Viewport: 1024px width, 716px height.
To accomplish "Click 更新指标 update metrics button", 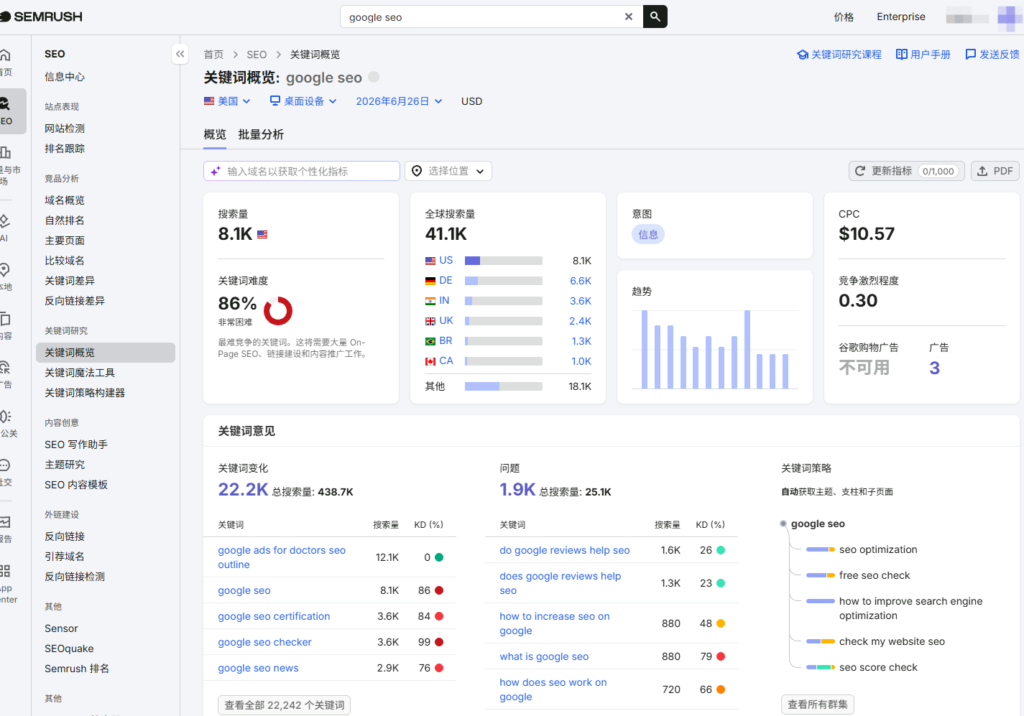I will click(906, 171).
